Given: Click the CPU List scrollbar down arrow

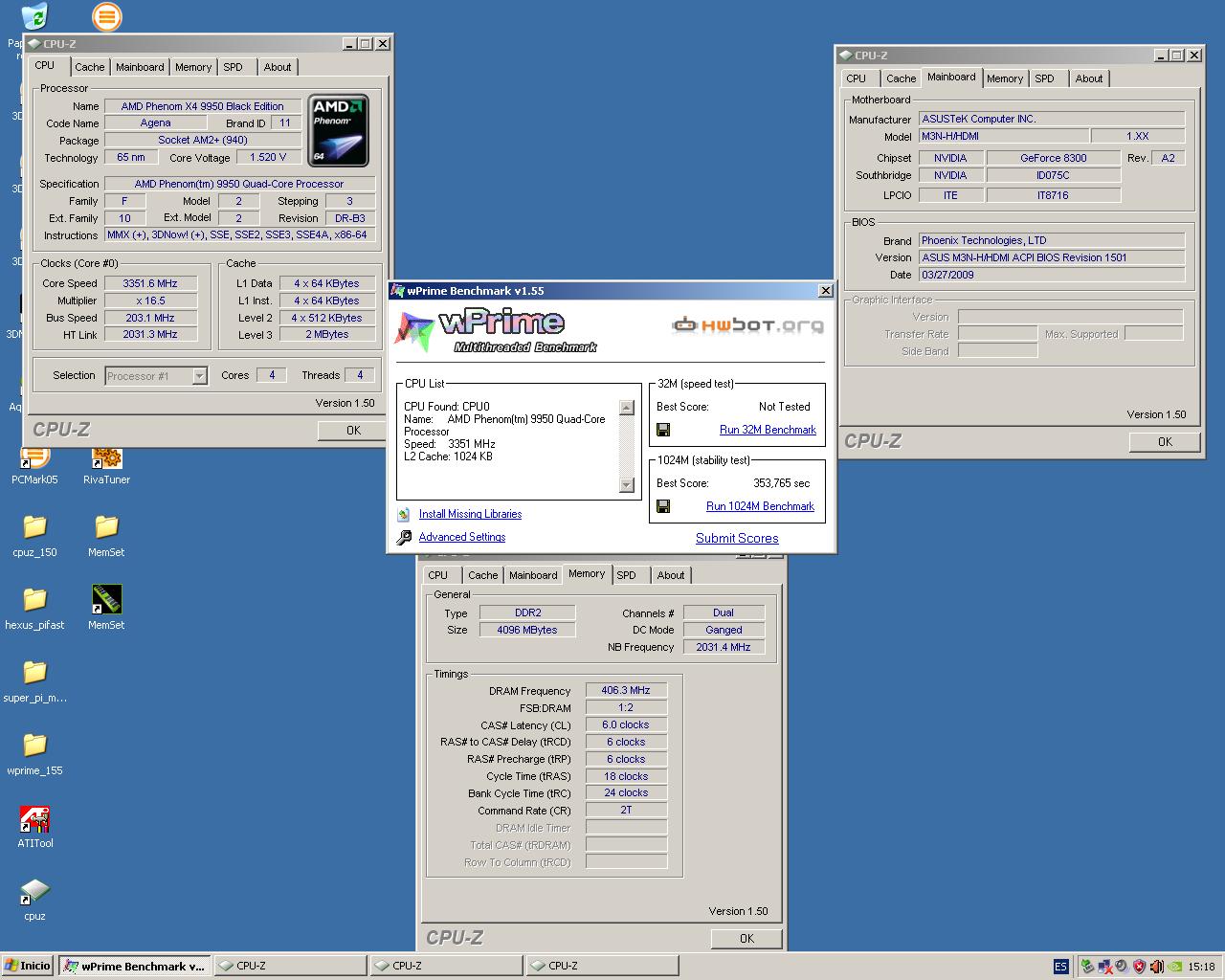Looking at the screenshot, I should coord(627,485).
